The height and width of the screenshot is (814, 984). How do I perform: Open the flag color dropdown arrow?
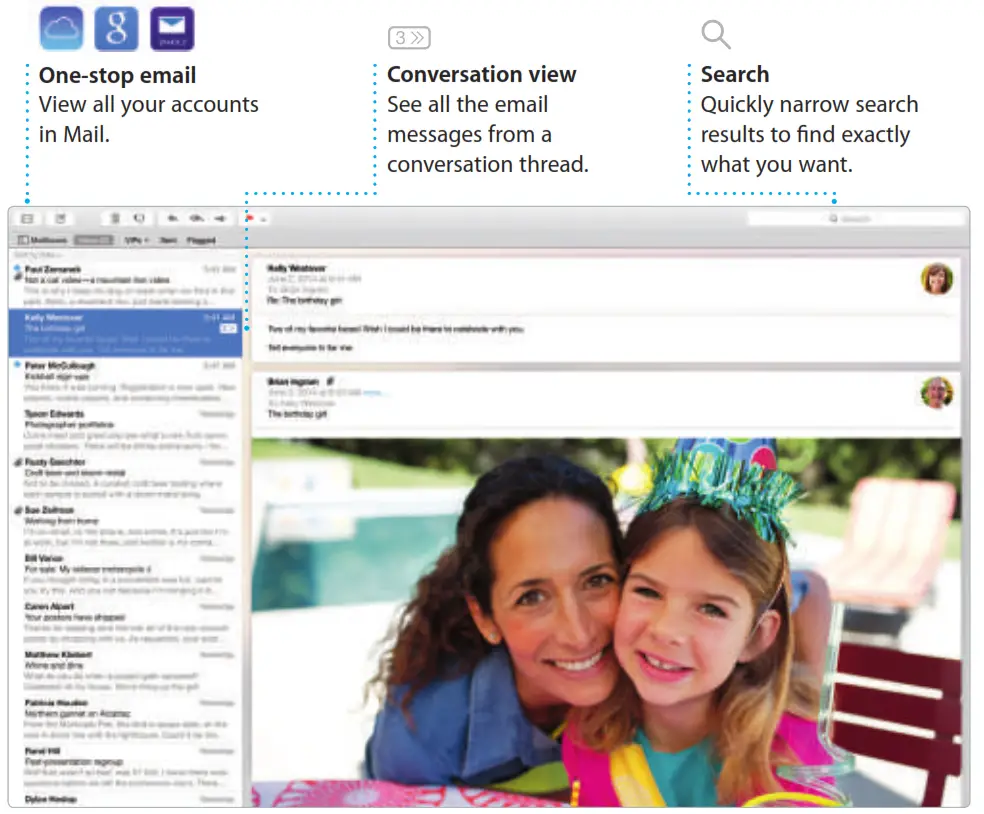tap(262, 219)
